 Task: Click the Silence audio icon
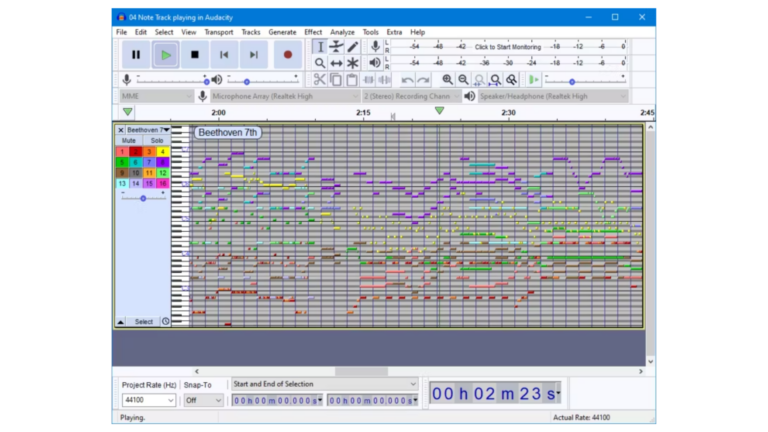[x=384, y=79]
